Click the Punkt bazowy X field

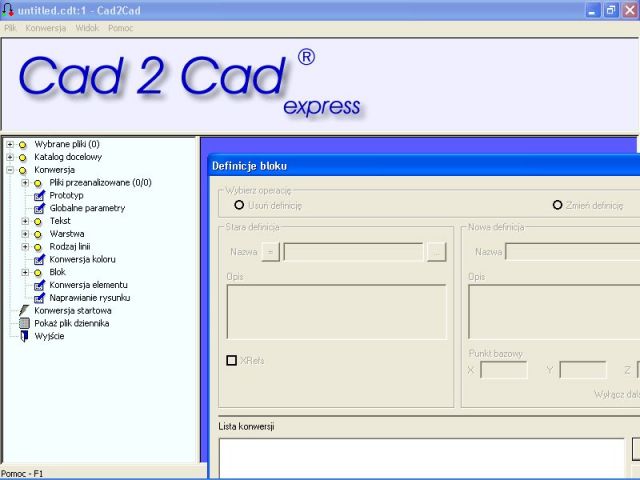[x=504, y=370]
